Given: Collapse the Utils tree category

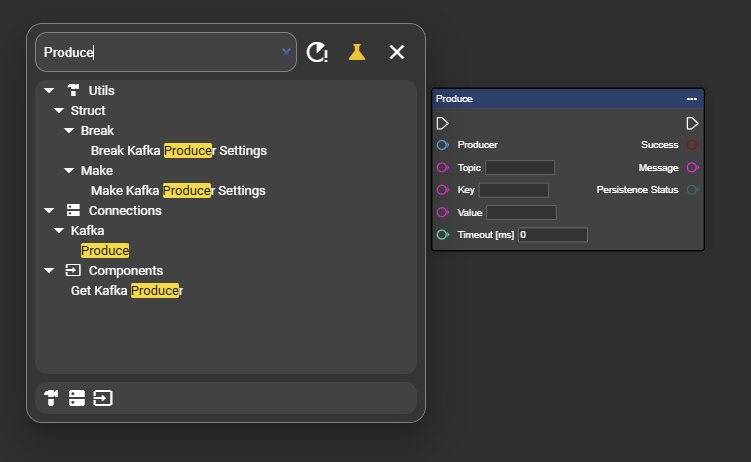Looking at the screenshot, I should 49,91.
